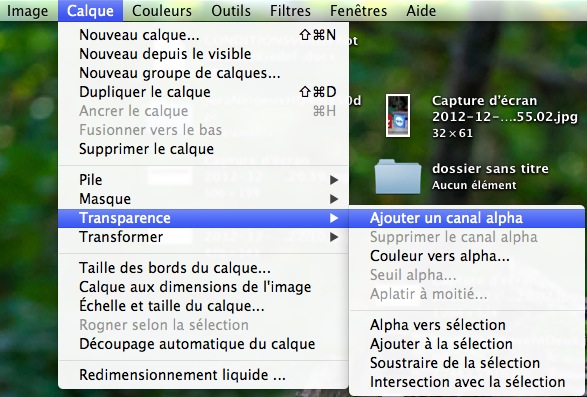Expand the Masque submenu
The width and height of the screenshot is (587, 397).
pyautogui.click(x=203, y=199)
